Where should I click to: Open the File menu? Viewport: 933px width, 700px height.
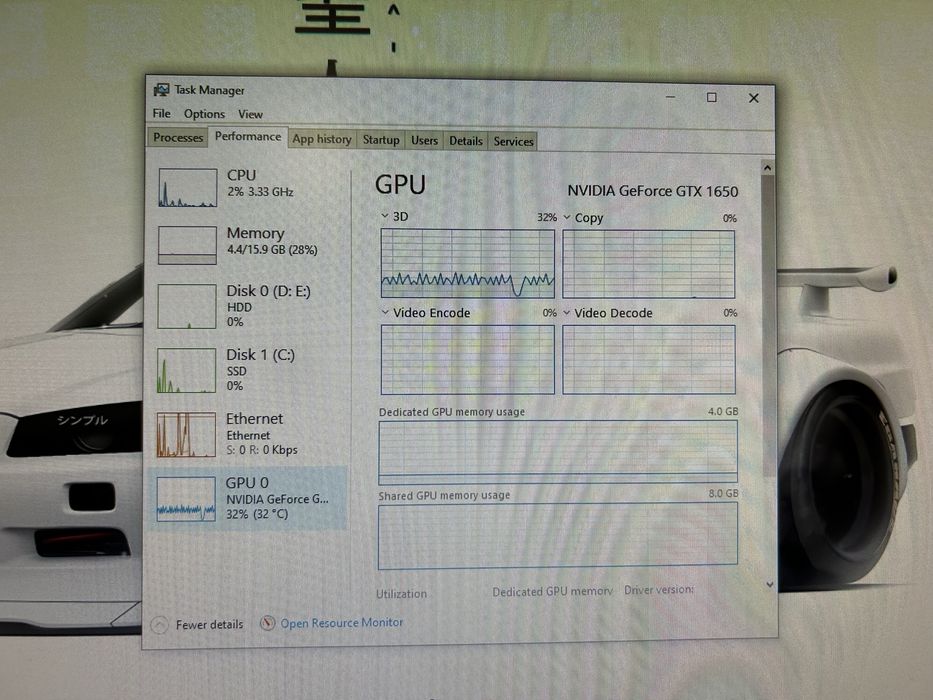[161, 113]
